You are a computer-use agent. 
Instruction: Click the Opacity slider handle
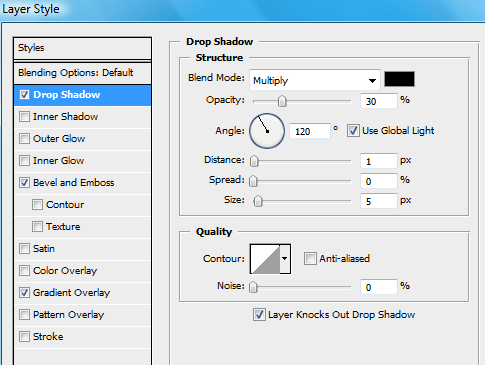click(x=282, y=101)
